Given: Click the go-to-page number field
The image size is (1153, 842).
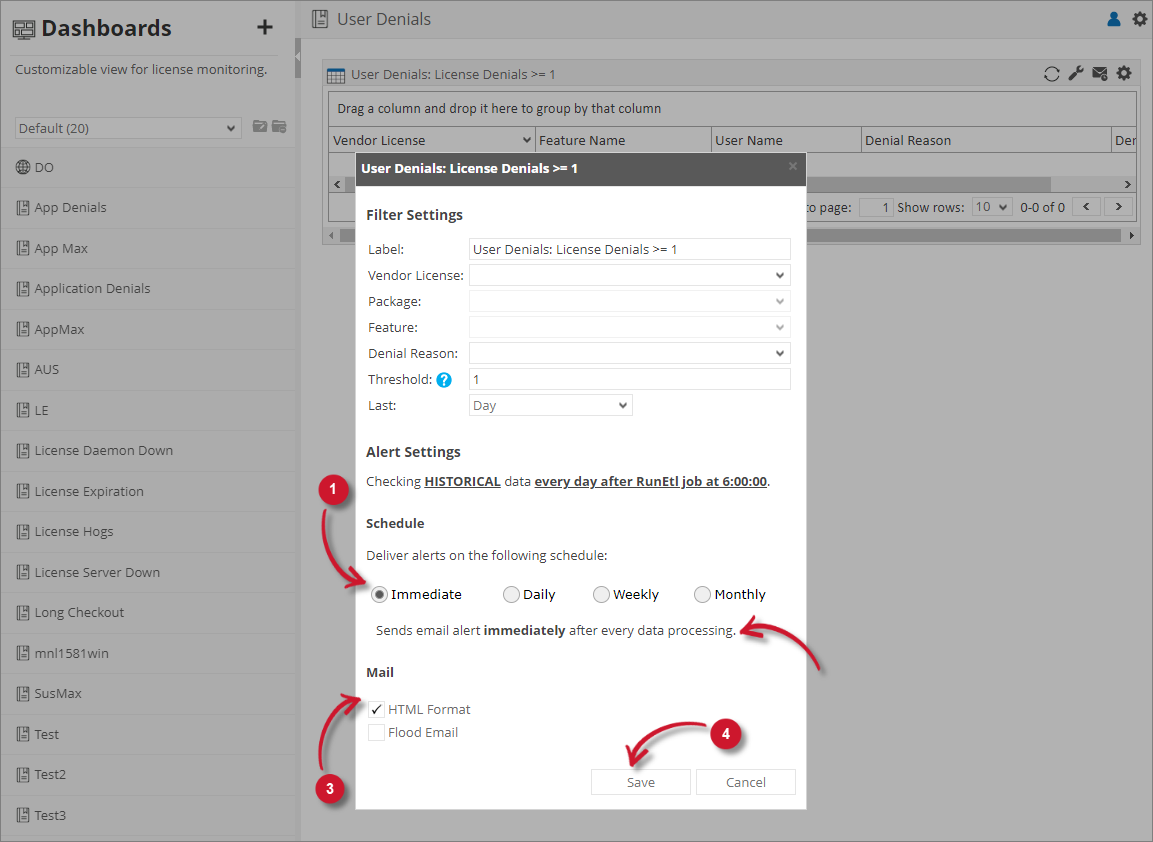Looking at the screenshot, I should (877, 207).
